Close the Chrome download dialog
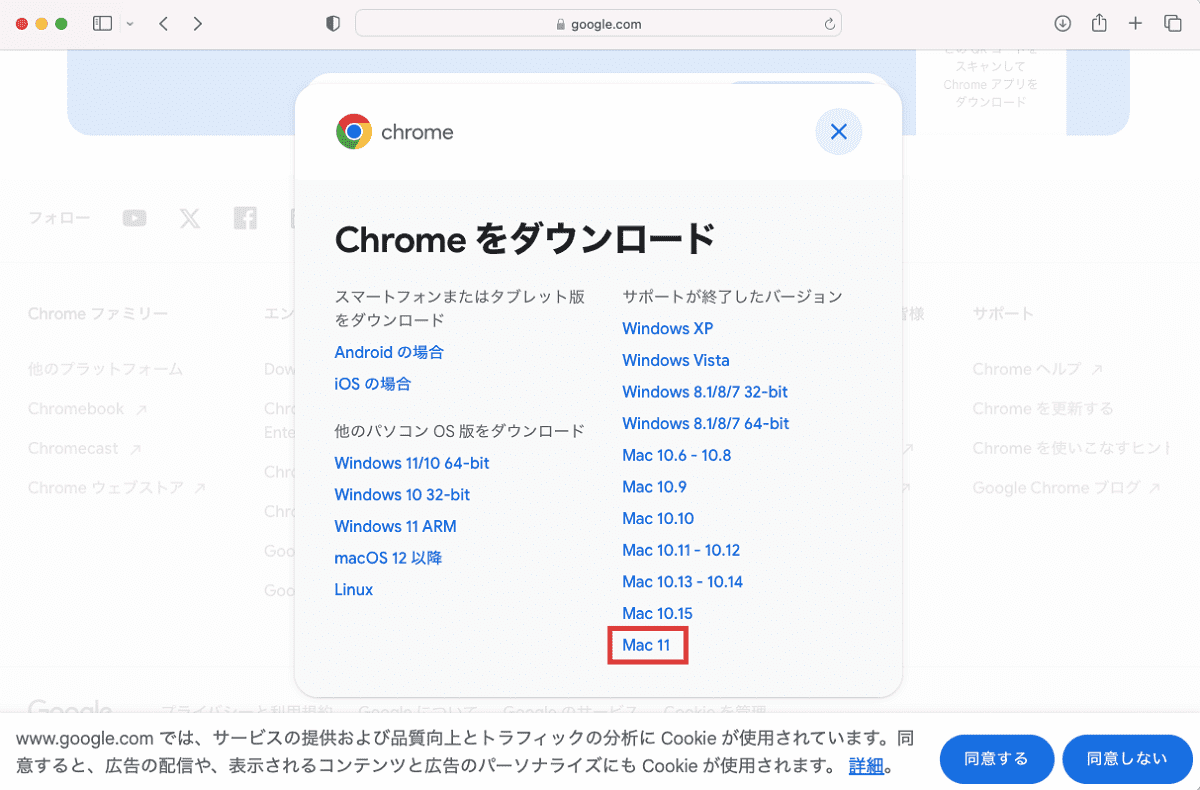This screenshot has width=1200, height=790. pyautogui.click(x=839, y=131)
